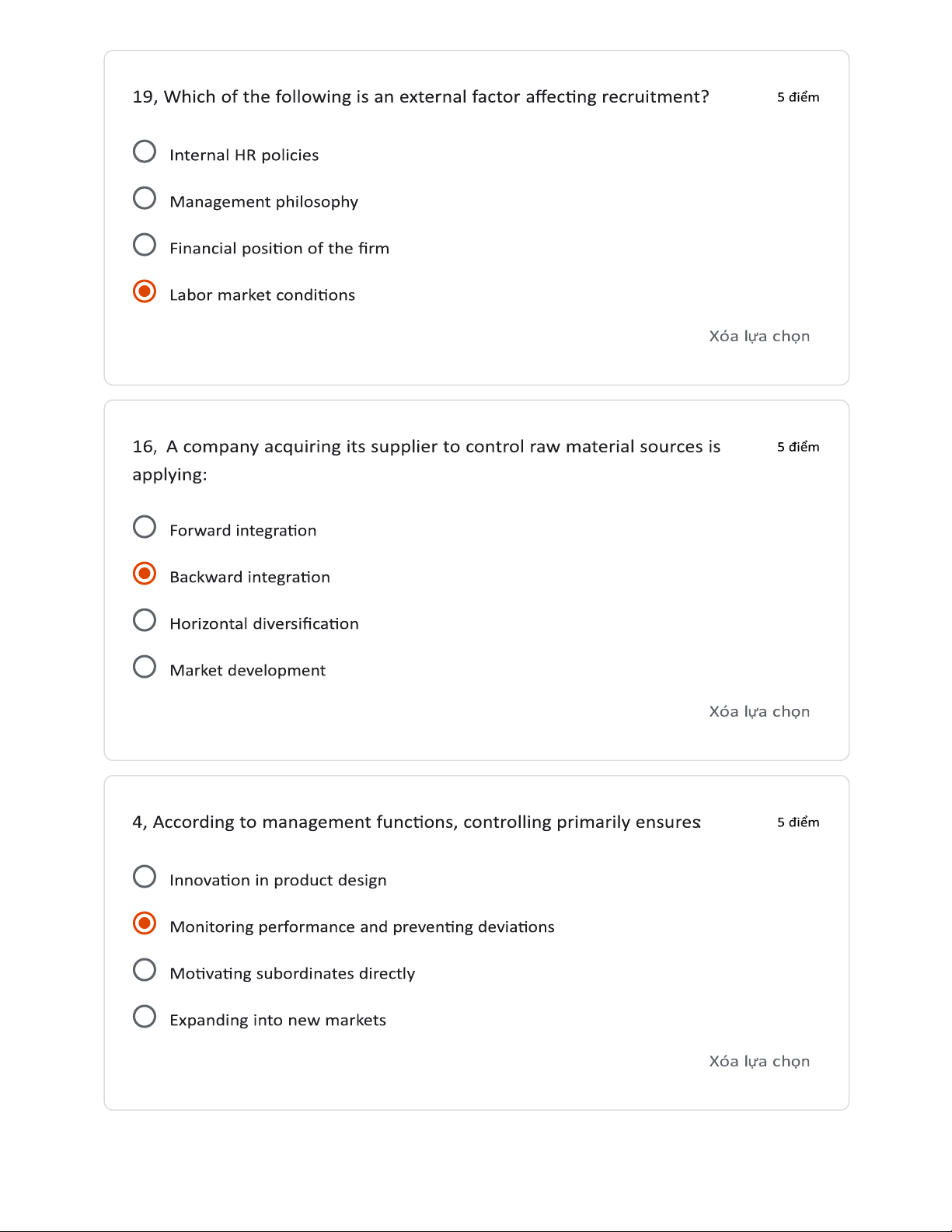Clear selection for question 19
The width and height of the screenshot is (952, 1232).
(758, 336)
